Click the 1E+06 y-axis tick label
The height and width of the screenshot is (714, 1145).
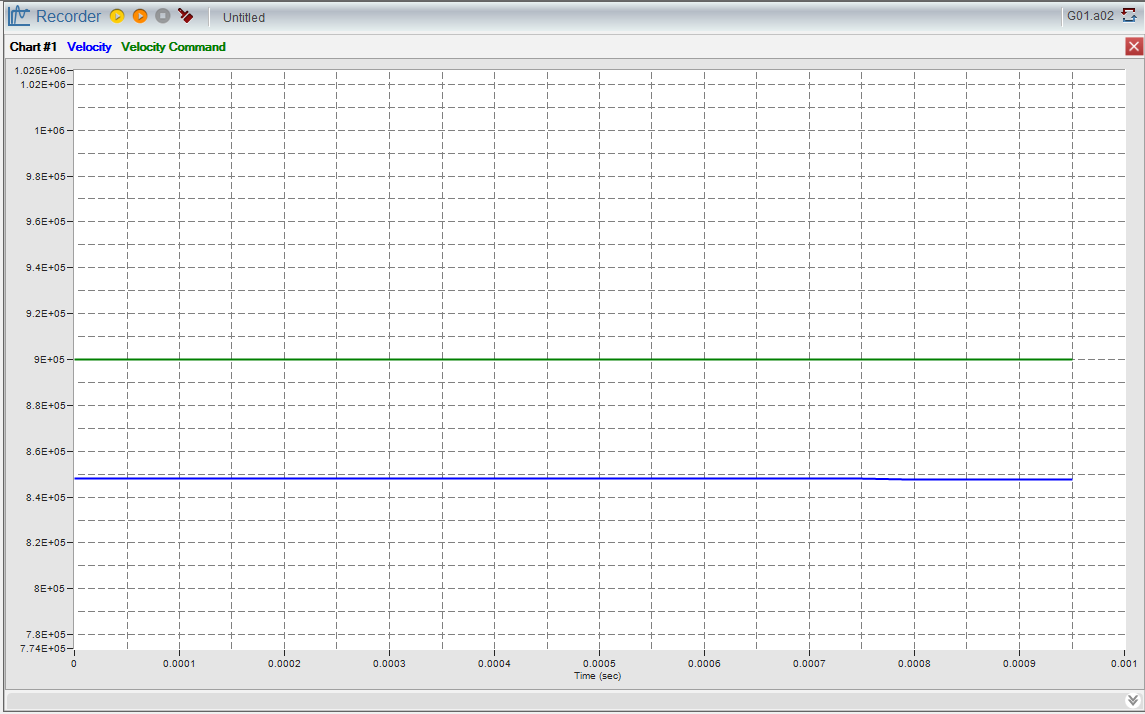pyautogui.click(x=51, y=131)
